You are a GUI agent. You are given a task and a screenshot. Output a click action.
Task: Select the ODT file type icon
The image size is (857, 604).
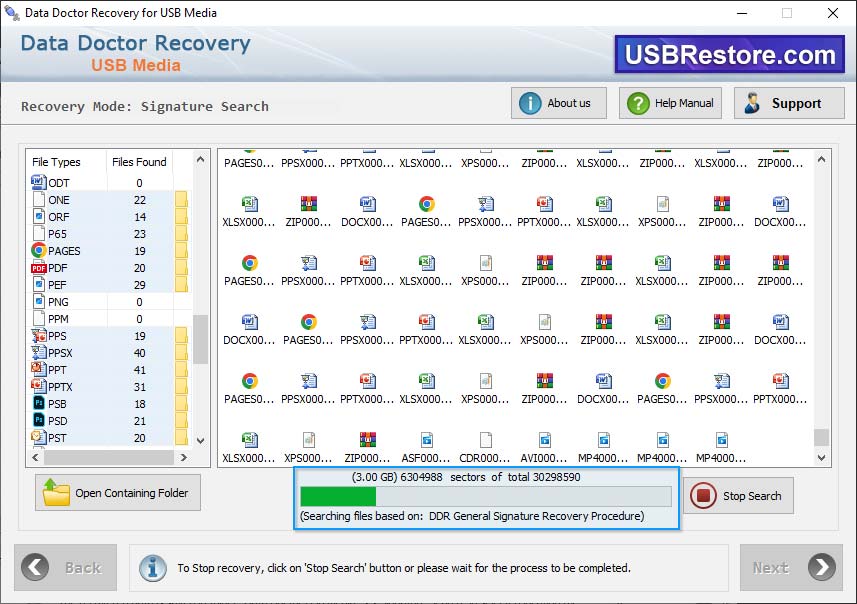[x=38, y=182]
